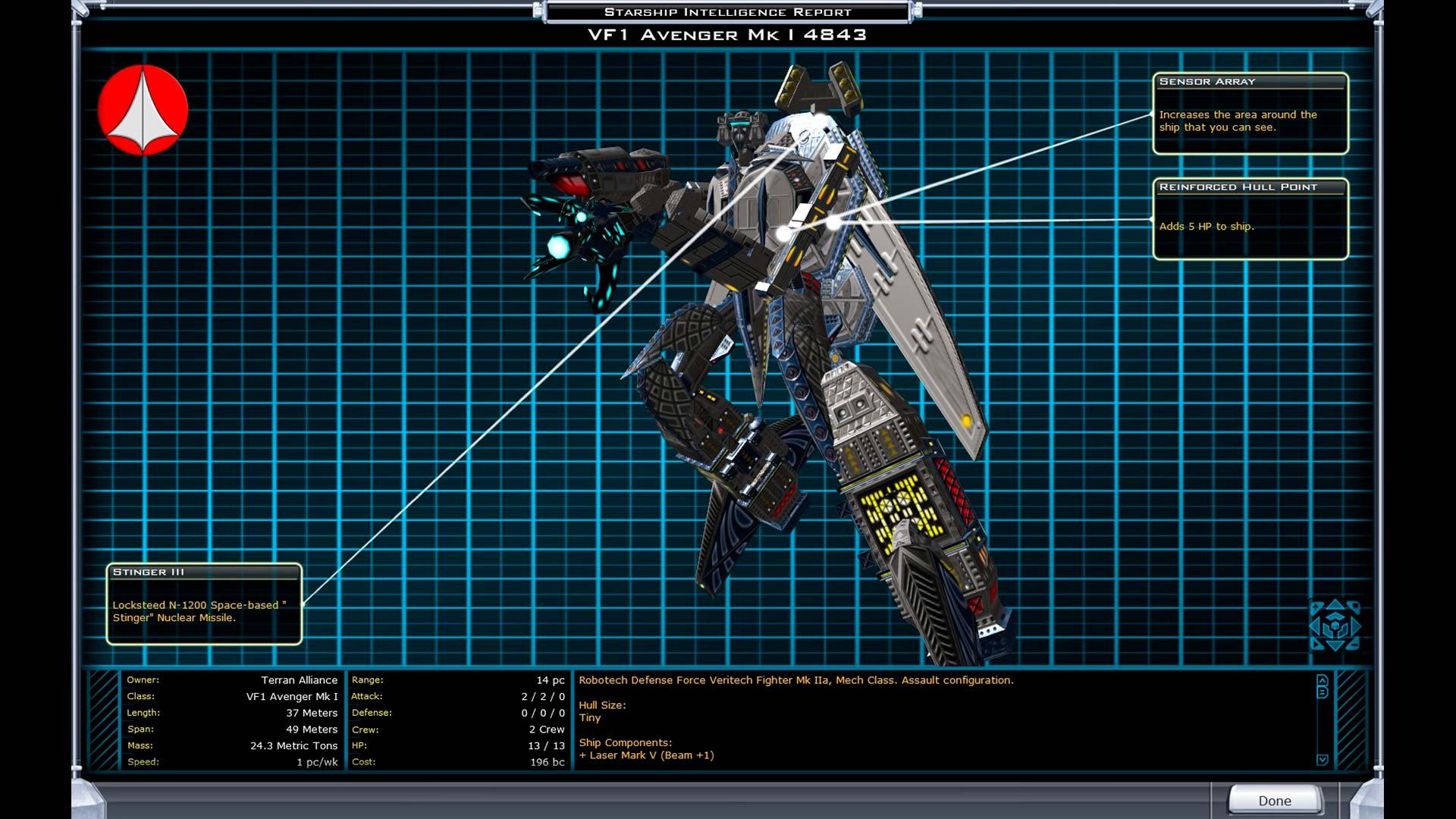
Task: Reset view using center cube icon
Action: pyautogui.click(x=1335, y=626)
